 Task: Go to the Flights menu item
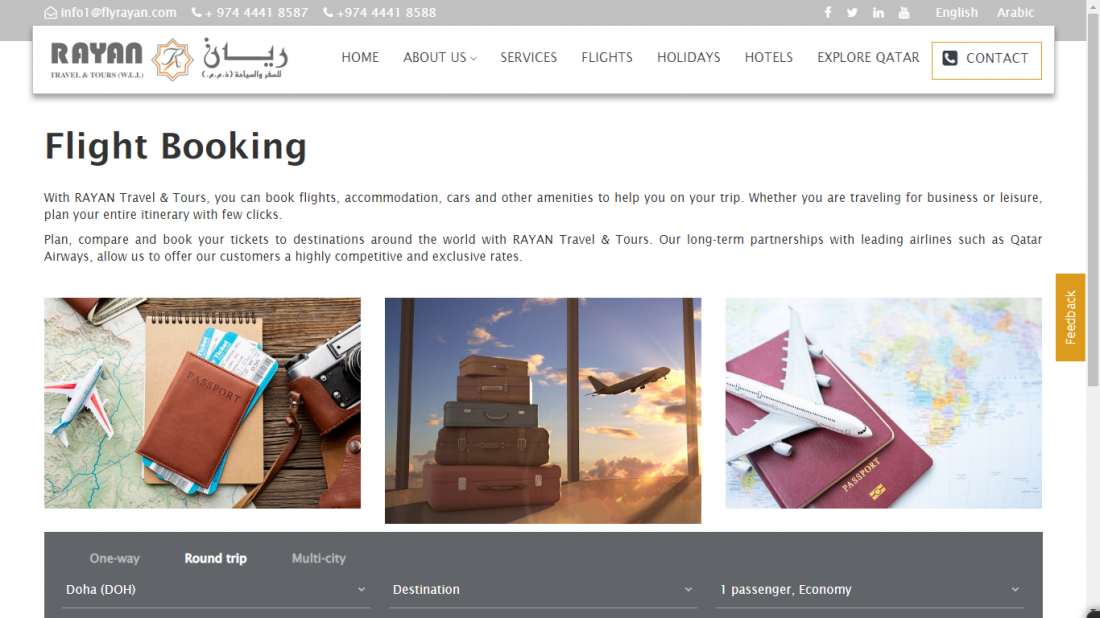pyautogui.click(x=607, y=58)
